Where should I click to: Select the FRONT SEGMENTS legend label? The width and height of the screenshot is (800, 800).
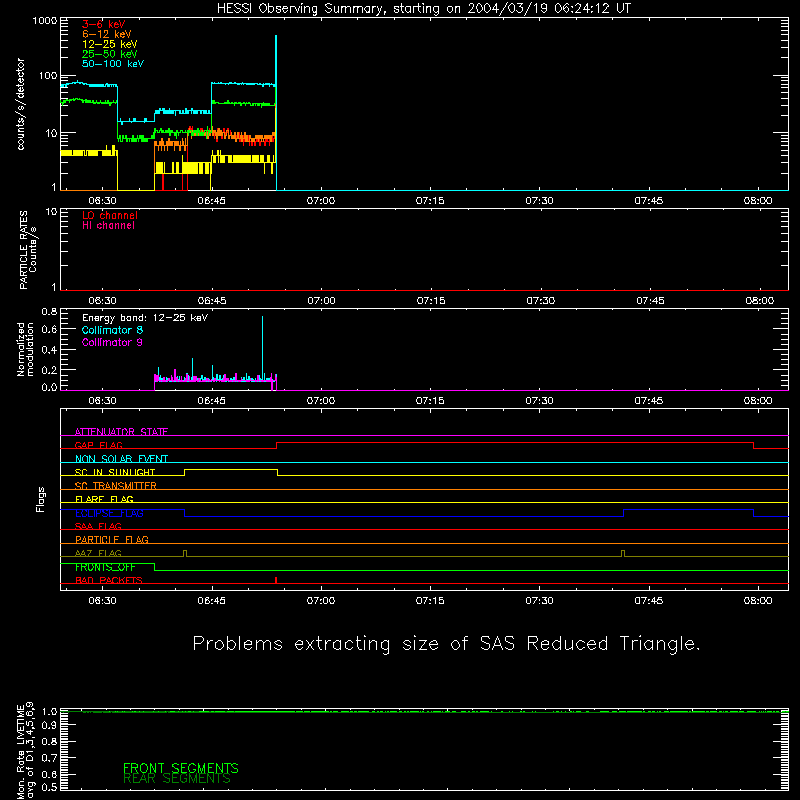coord(181,768)
